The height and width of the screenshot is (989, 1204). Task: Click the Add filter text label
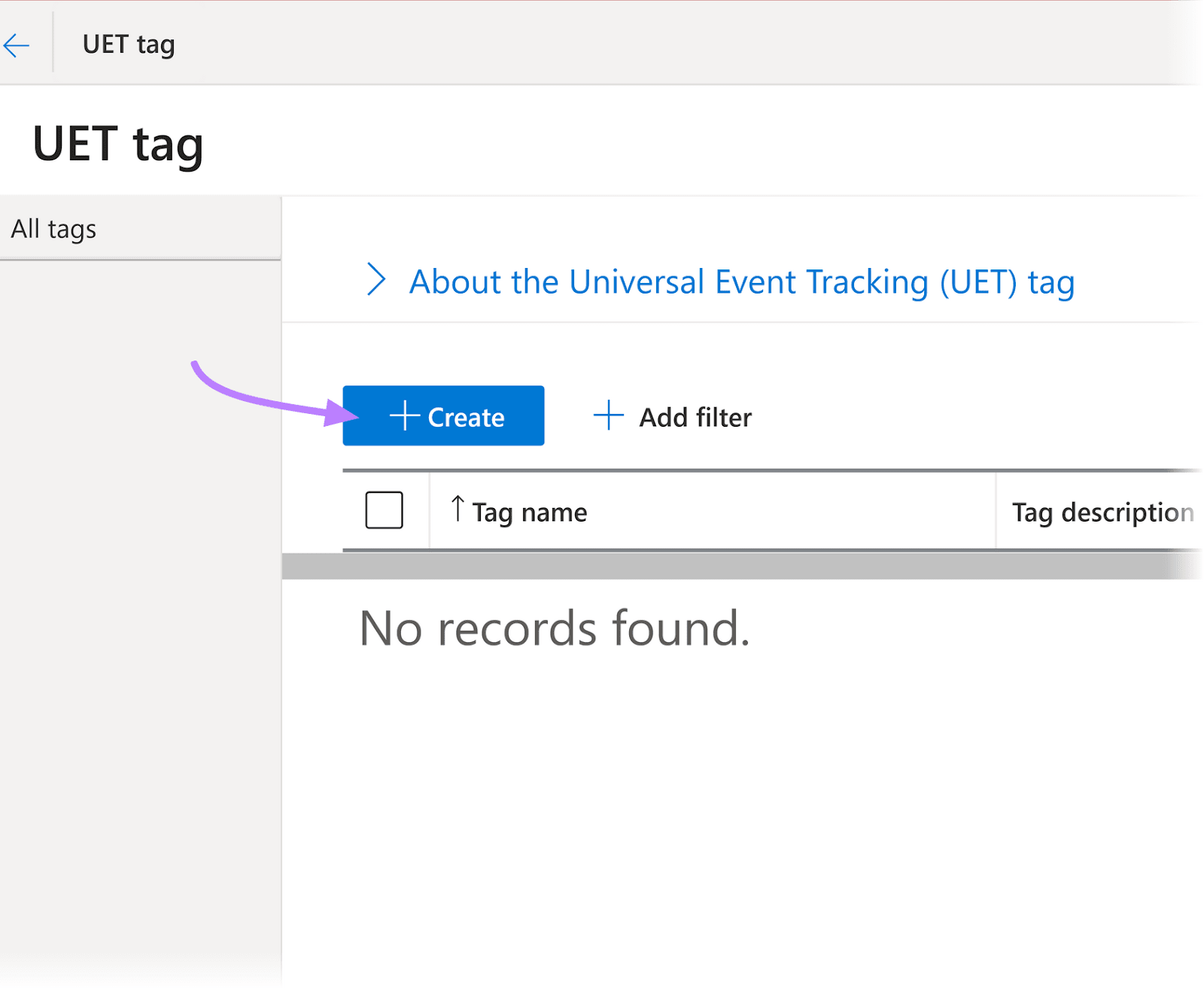(695, 418)
